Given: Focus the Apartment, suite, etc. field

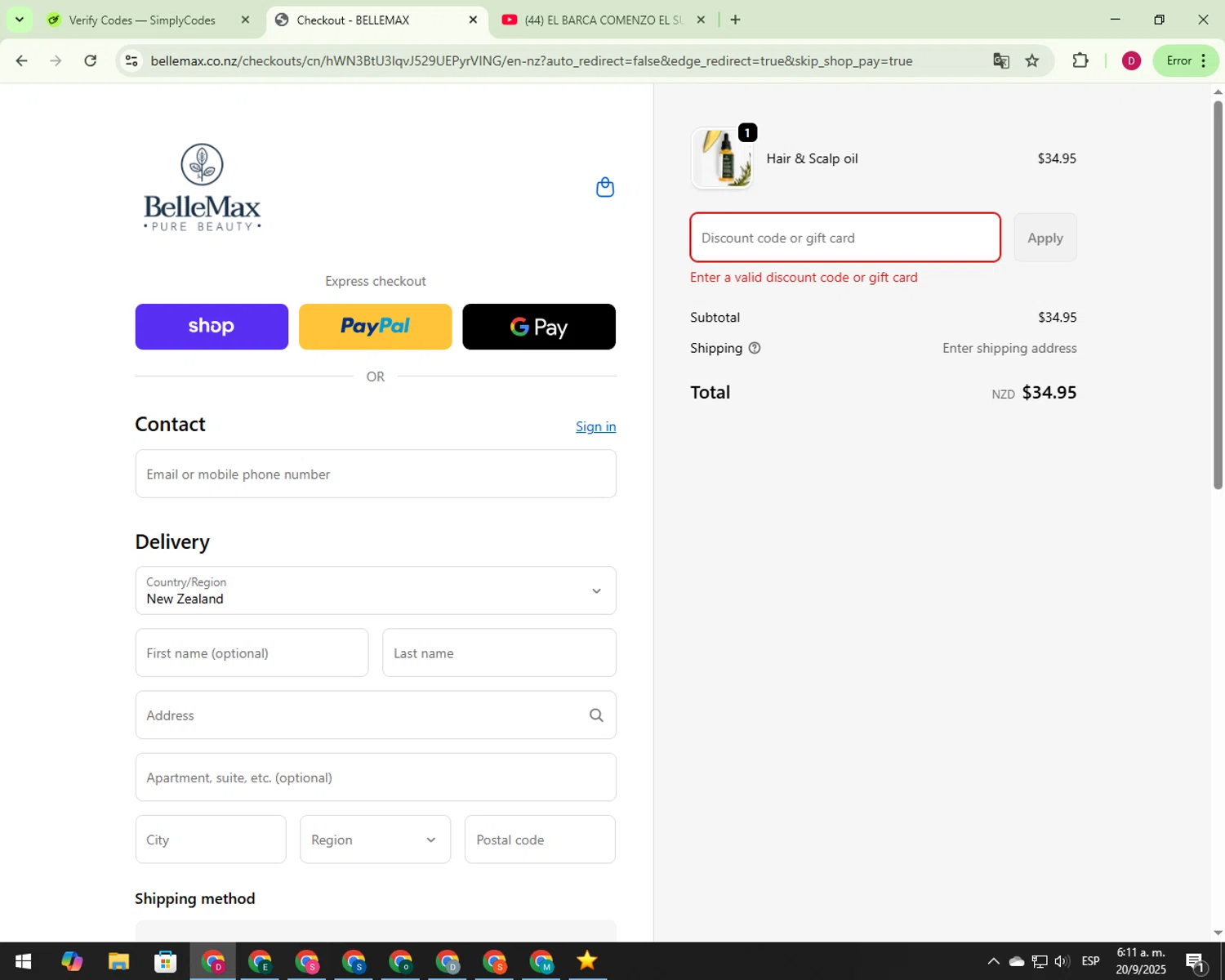Looking at the screenshot, I should point(376,777).
